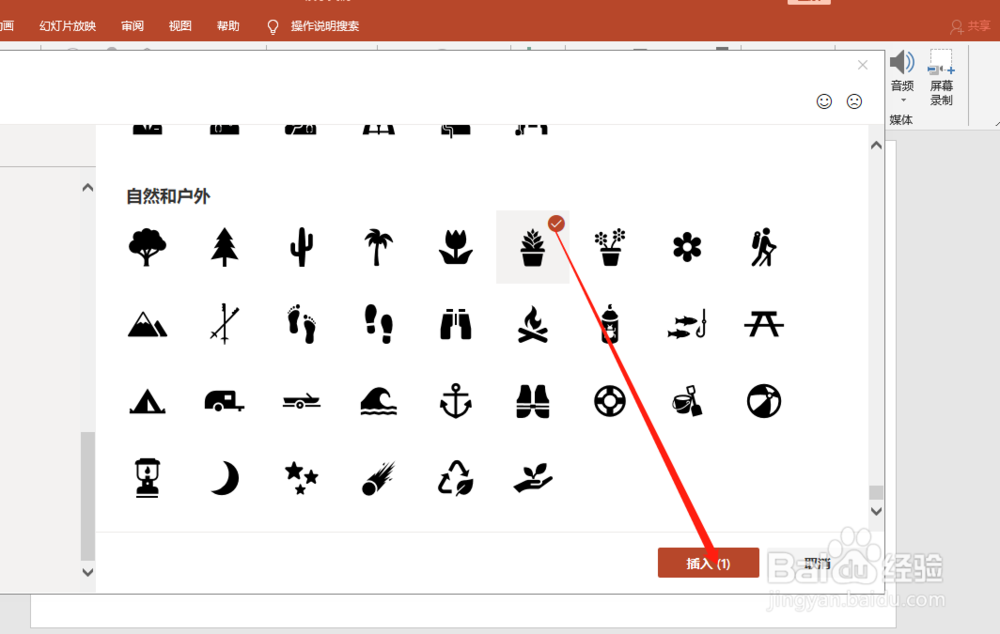Viewport: 1000px width, 634px height.
Task: Click the 屏幕录制 screen recording button
Action: 941,77
